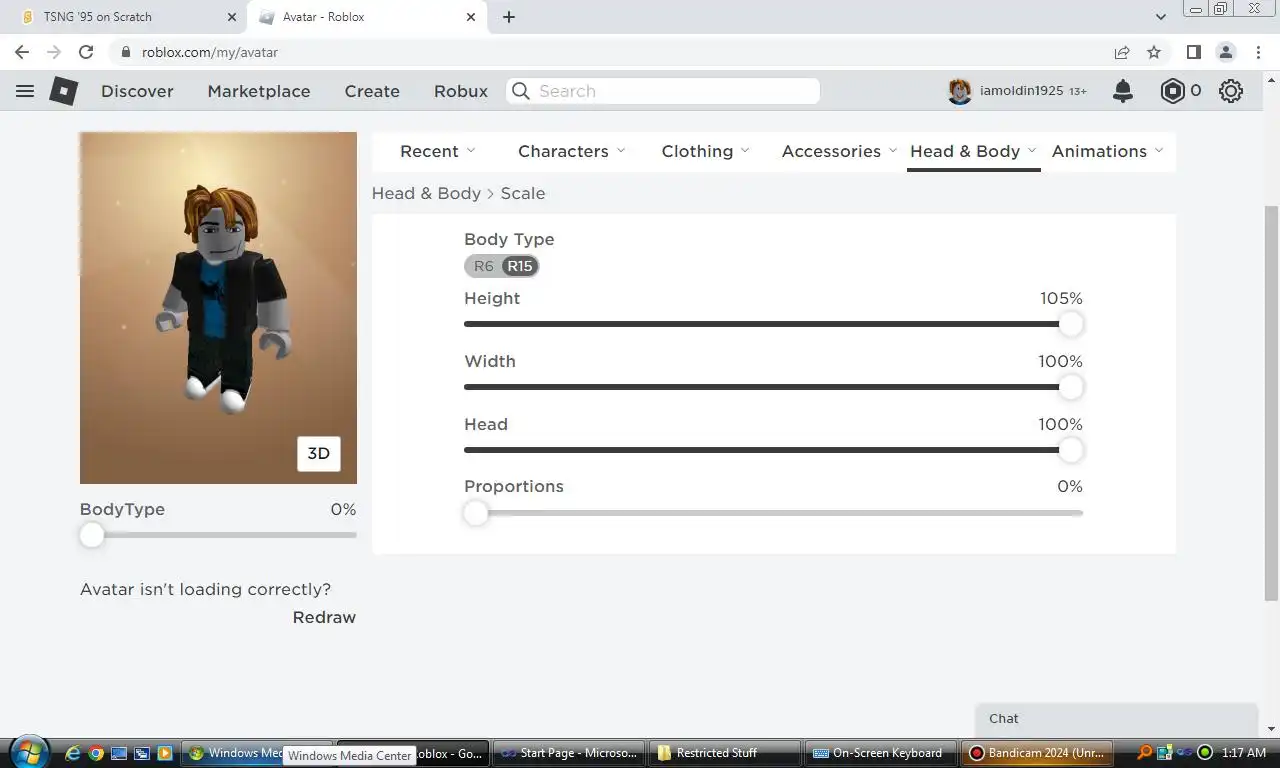Screen dimensions: 1280x768
Task: Open the Chrome profile icon
Action: tap(1225, 52)
